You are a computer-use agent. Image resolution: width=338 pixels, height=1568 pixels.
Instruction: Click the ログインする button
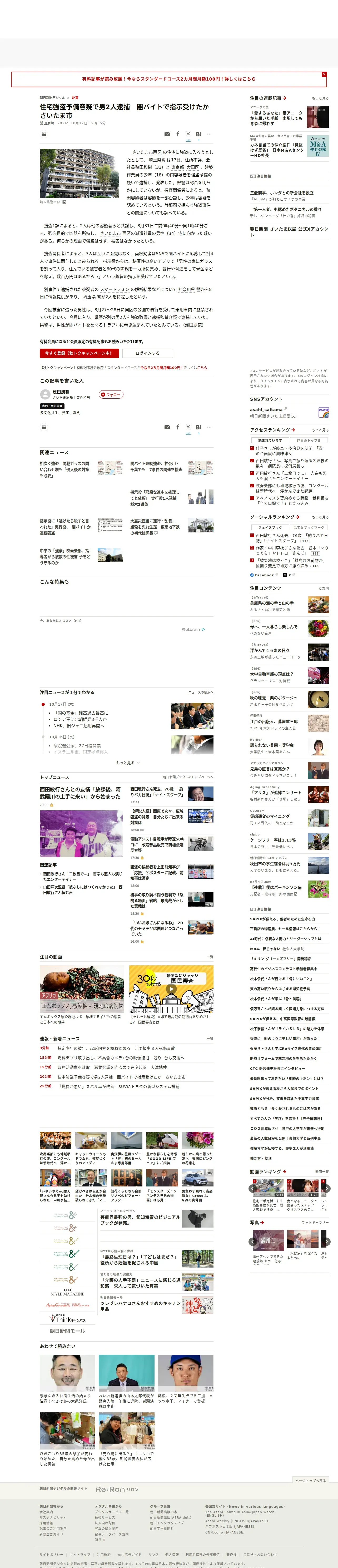(147, 353)
